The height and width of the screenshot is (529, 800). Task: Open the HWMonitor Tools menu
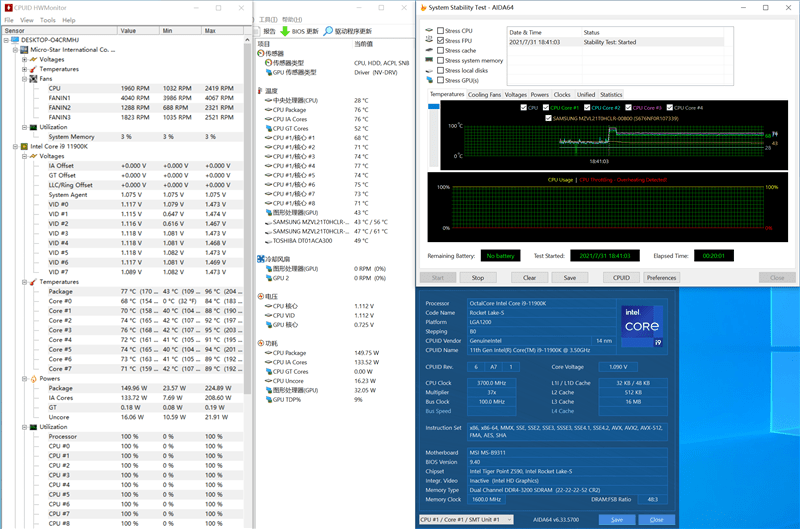(47, 20)
